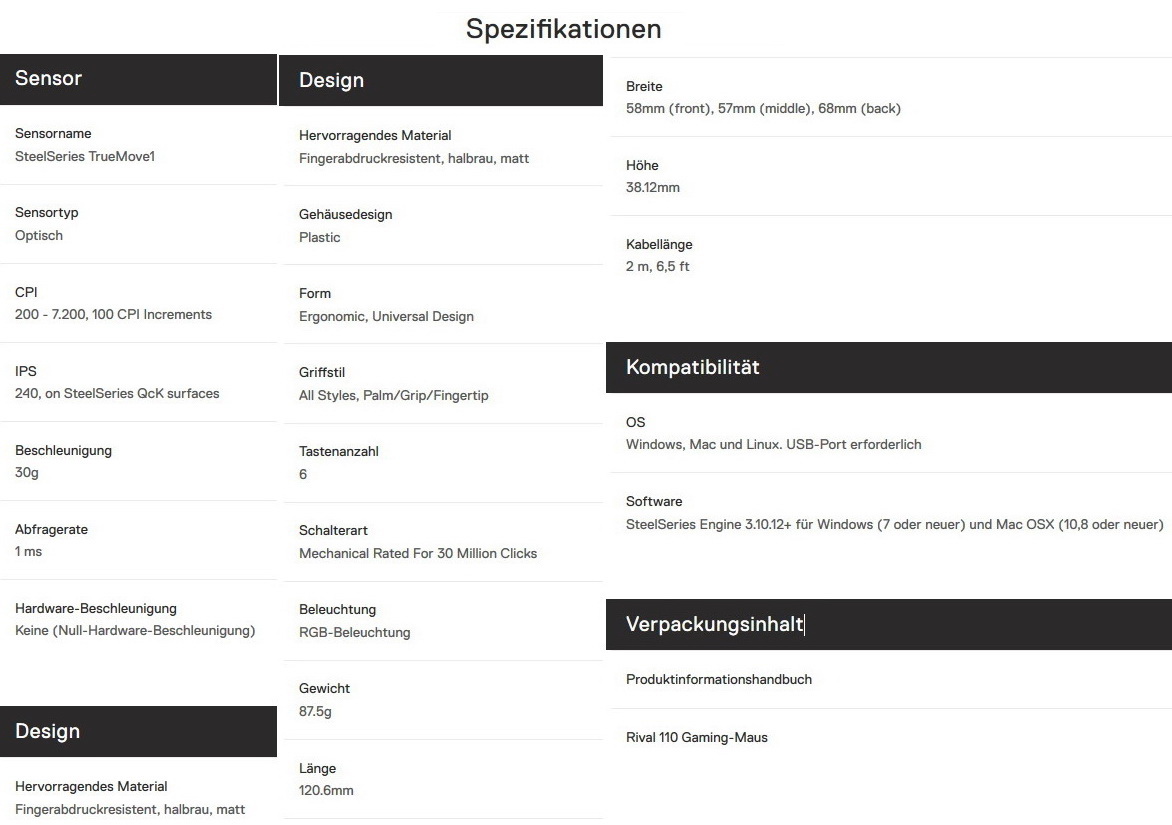
Task: Select Ergonomic, Universal Design form text
Action: tap(386, 316)
